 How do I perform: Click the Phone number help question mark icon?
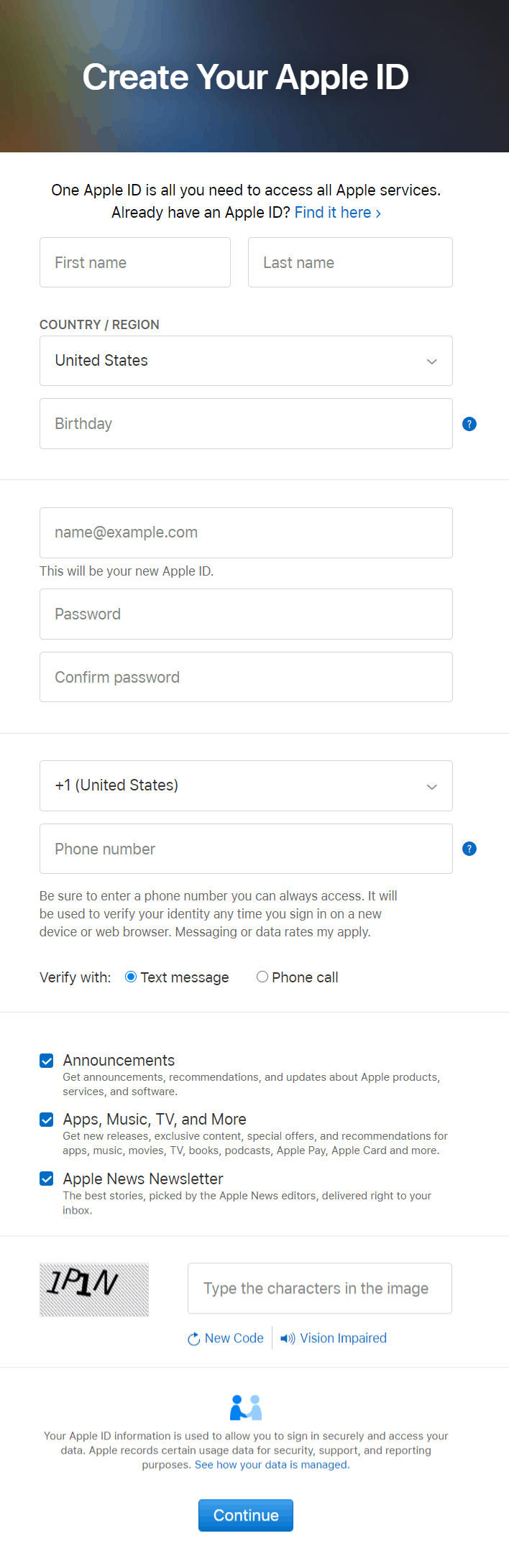(469, 849)
